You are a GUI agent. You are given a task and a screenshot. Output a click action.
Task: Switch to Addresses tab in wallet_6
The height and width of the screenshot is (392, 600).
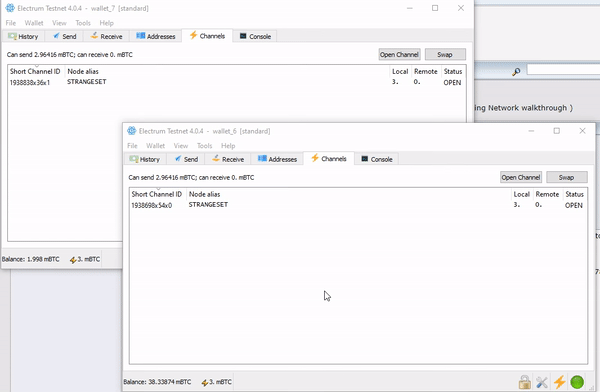(277, 159)
